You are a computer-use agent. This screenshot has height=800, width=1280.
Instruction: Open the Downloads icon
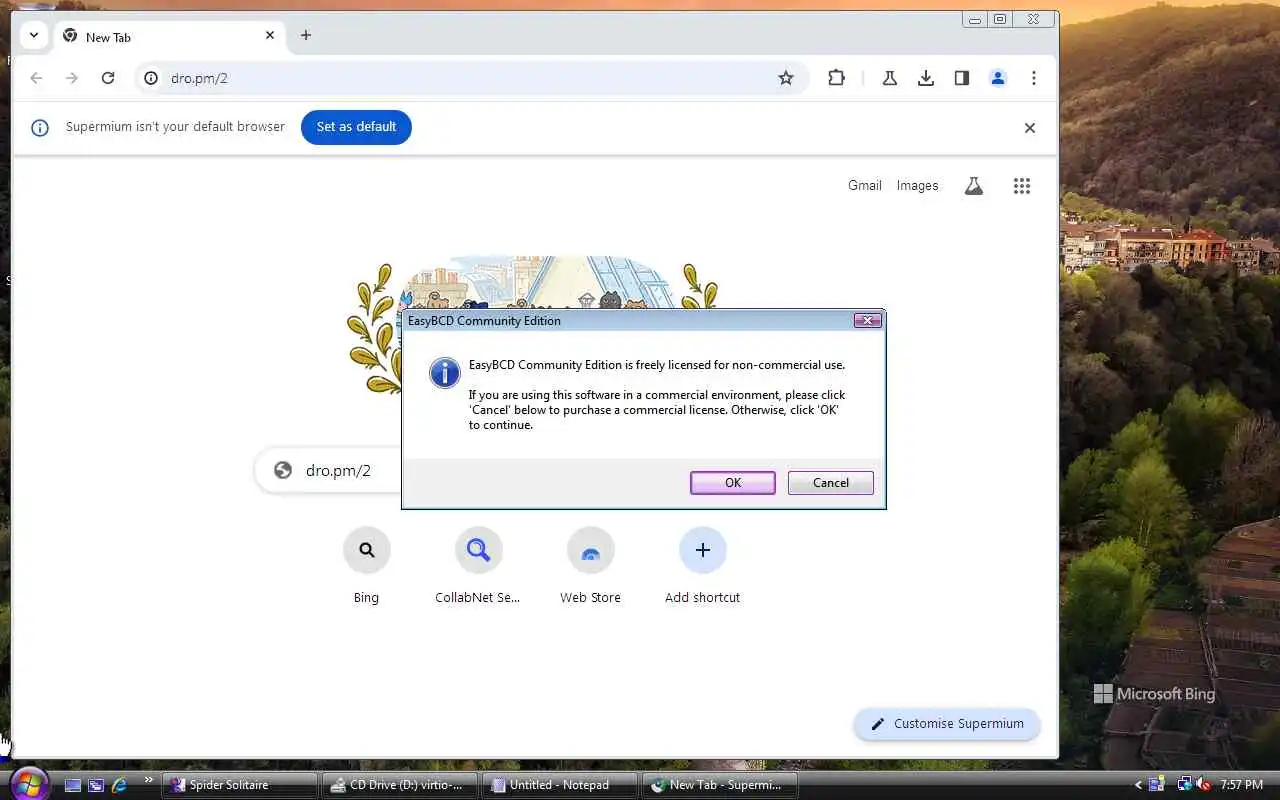[x=926, y=78]
